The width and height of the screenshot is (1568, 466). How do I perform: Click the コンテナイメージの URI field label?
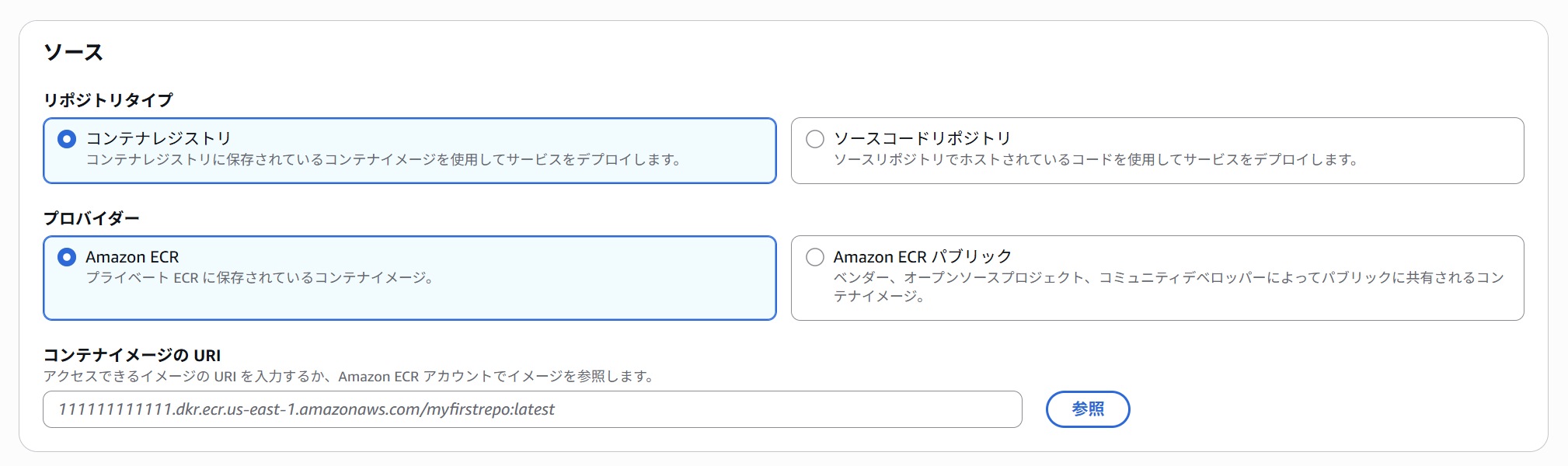pos(131,355)
